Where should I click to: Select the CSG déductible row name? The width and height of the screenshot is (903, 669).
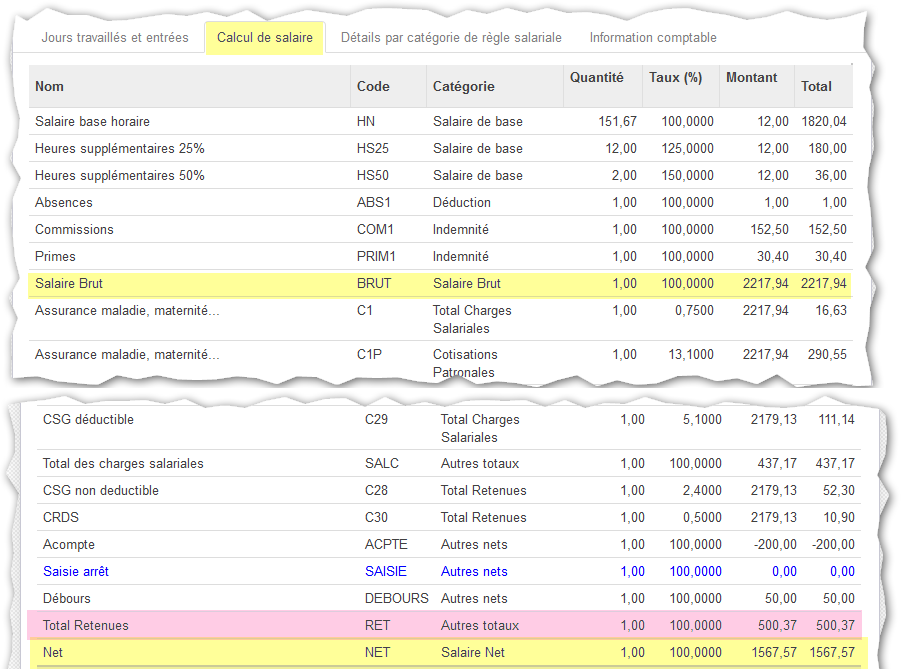coord(88,420)
